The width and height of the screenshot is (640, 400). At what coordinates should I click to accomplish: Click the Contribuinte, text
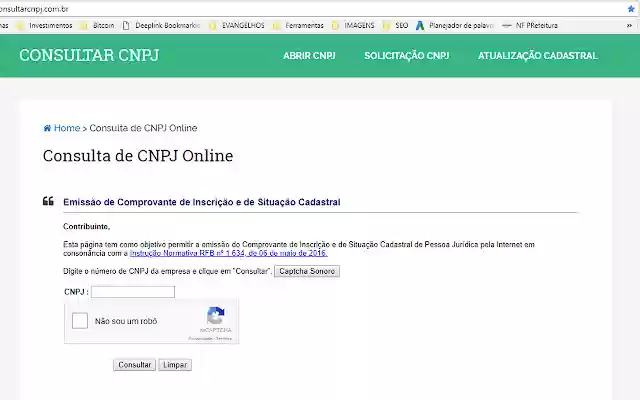pos(87,227)
